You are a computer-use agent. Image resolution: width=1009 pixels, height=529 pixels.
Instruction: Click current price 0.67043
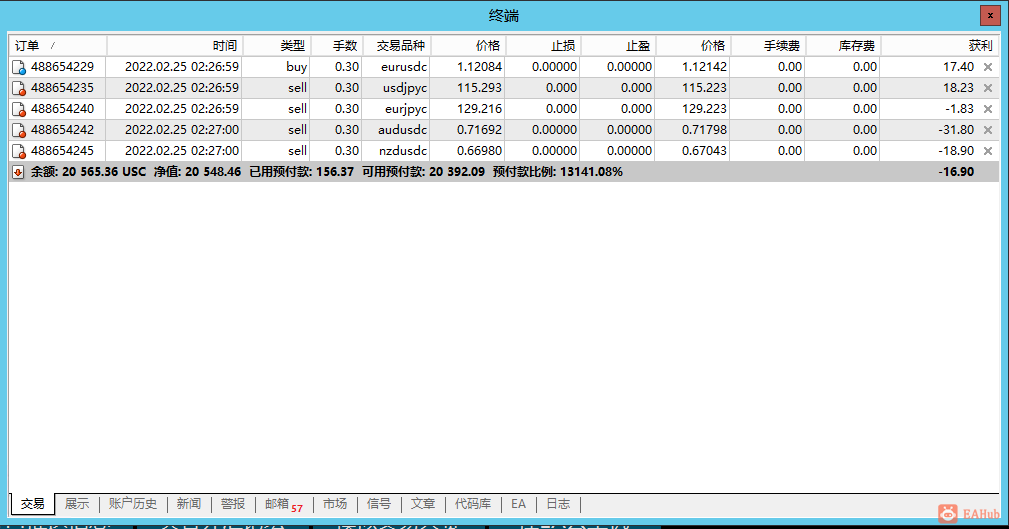coord(704,151)
